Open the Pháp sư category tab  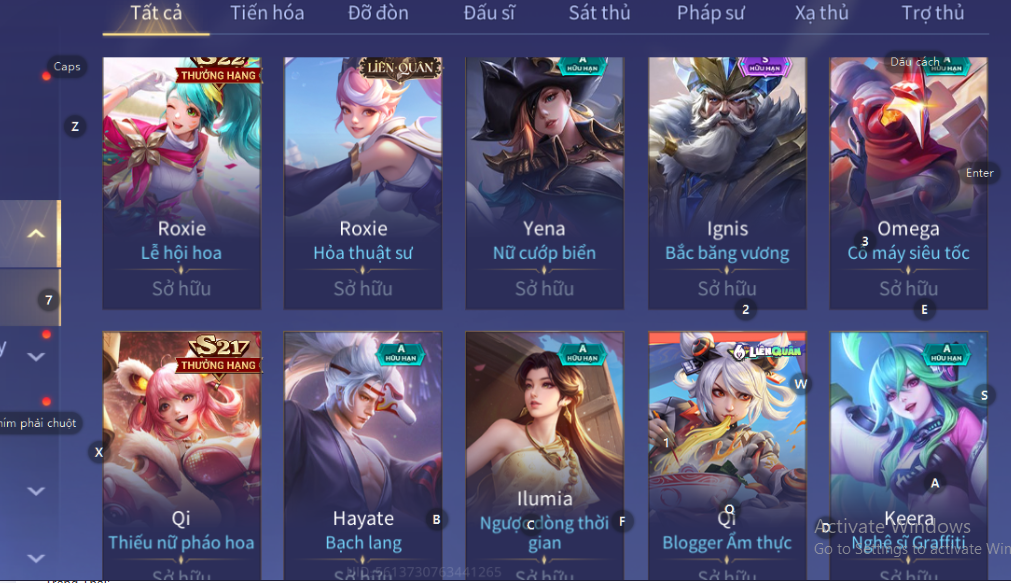[710, 13]
